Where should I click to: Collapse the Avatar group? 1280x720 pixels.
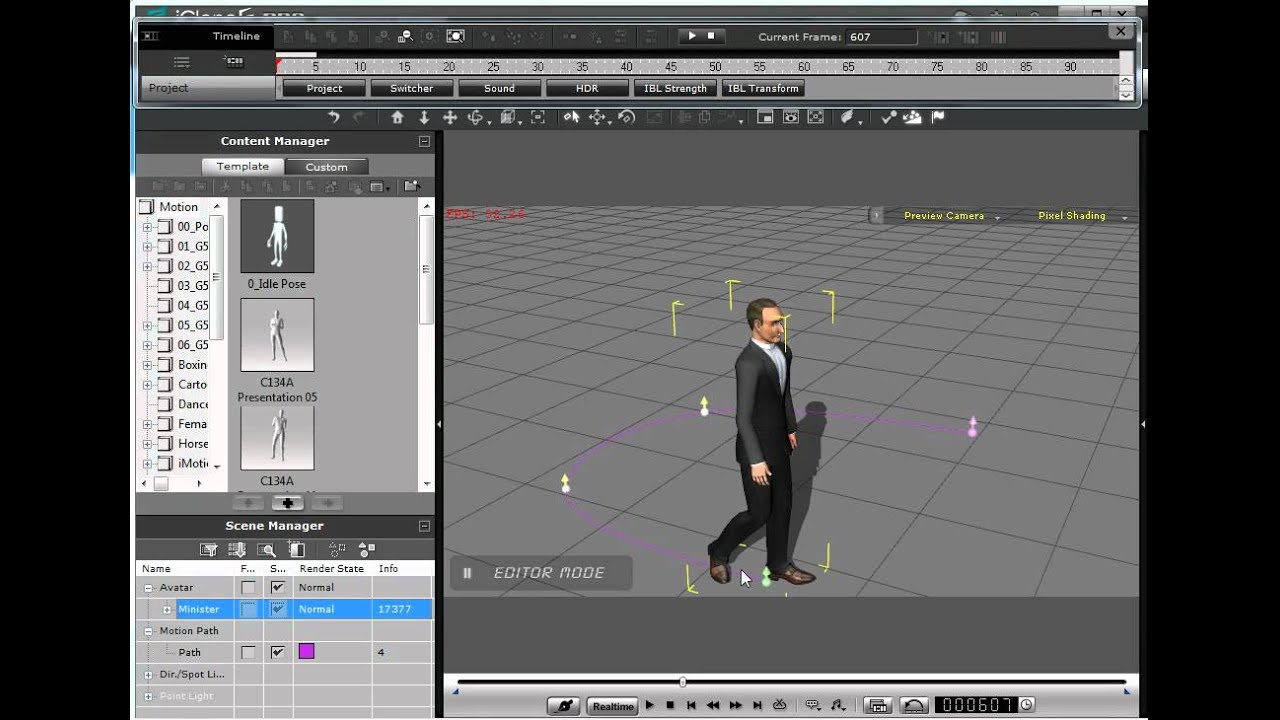pos(148,588)
